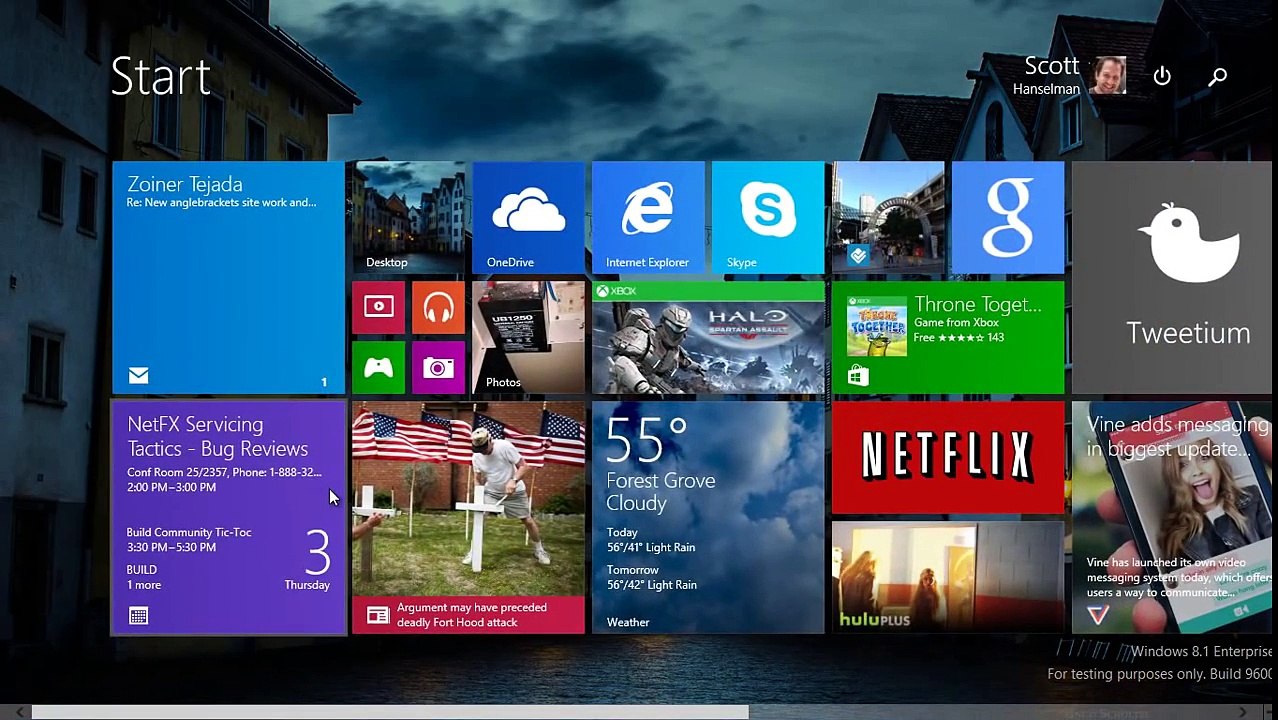Open the red Video tile
1278x720 pixels.
(378, 308)
